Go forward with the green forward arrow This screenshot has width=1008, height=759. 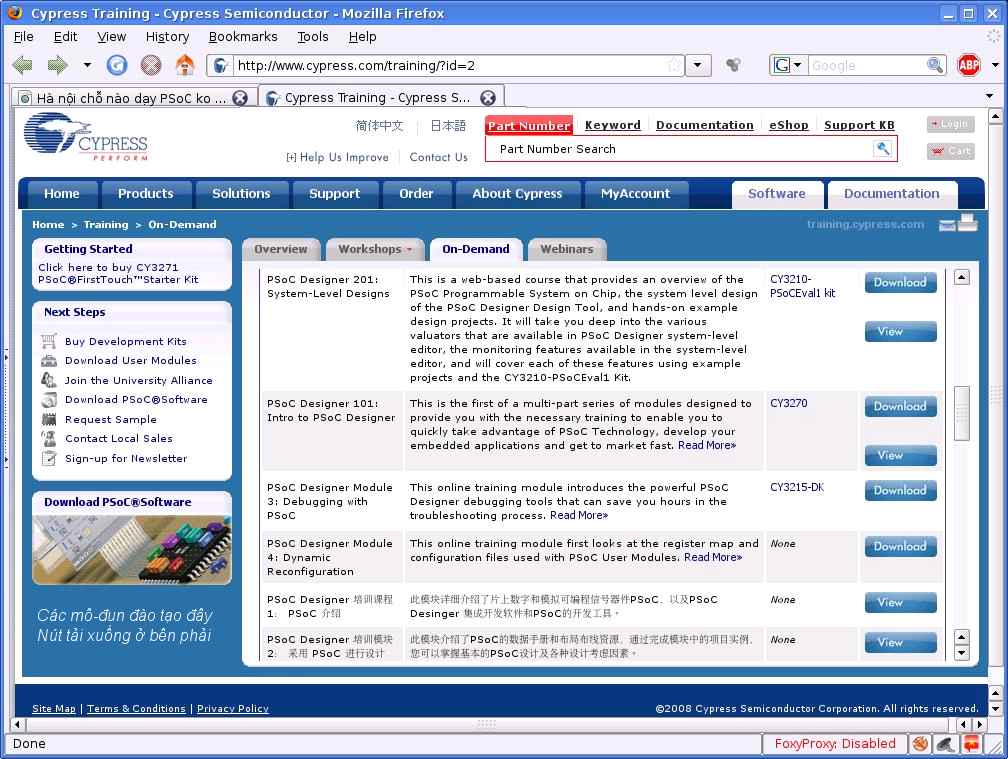click(x=57, y=65)
